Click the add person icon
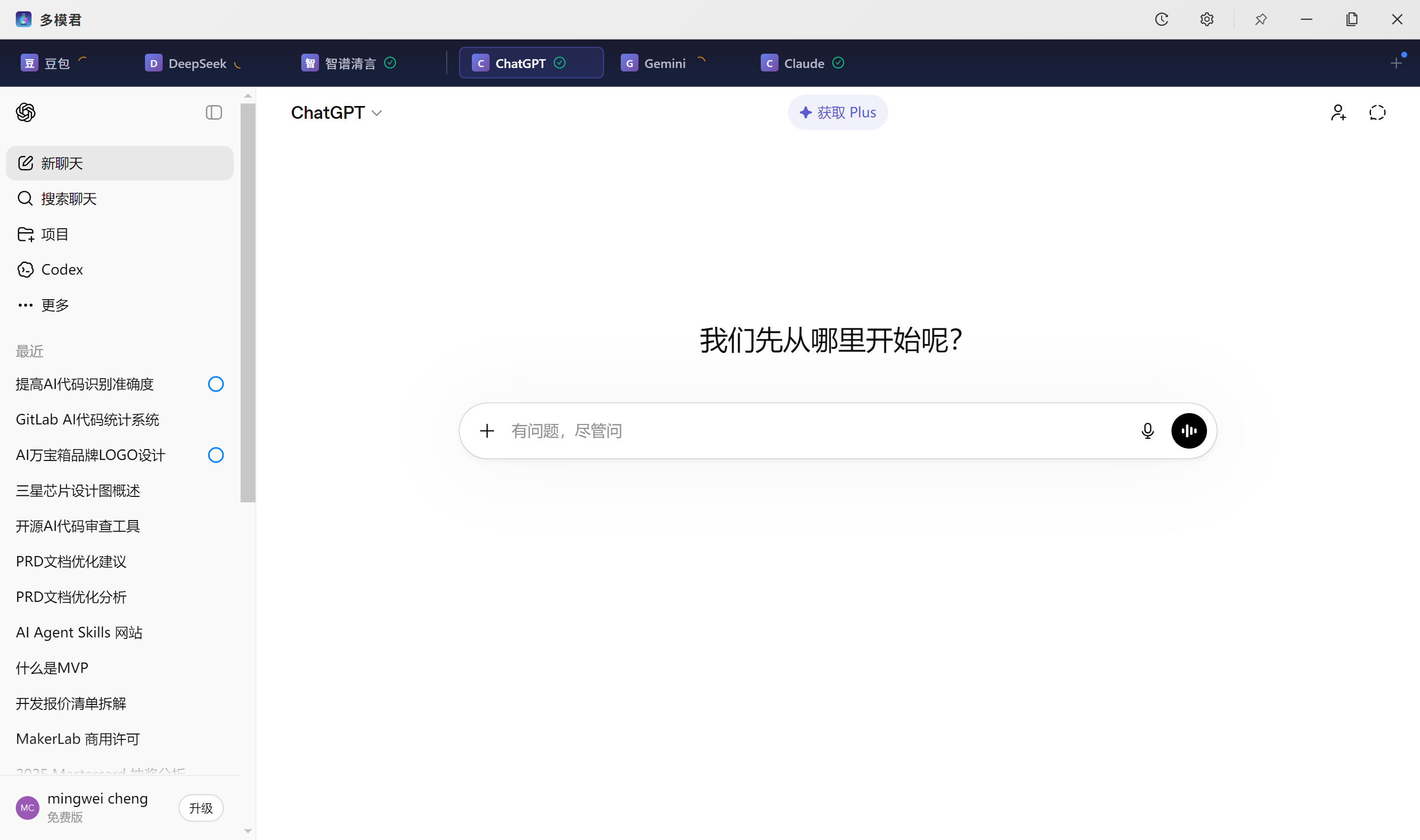This screenshot has height=840, width=1420. click(1338, 112)
